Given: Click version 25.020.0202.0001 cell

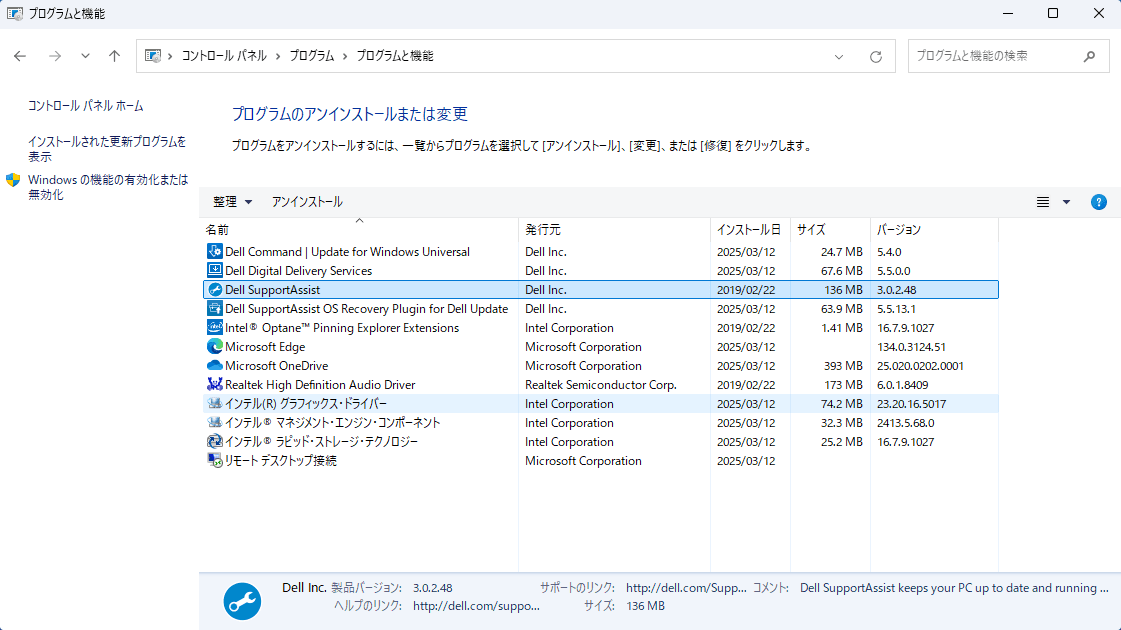Looking at the screenshot, I should click(920, 365).
